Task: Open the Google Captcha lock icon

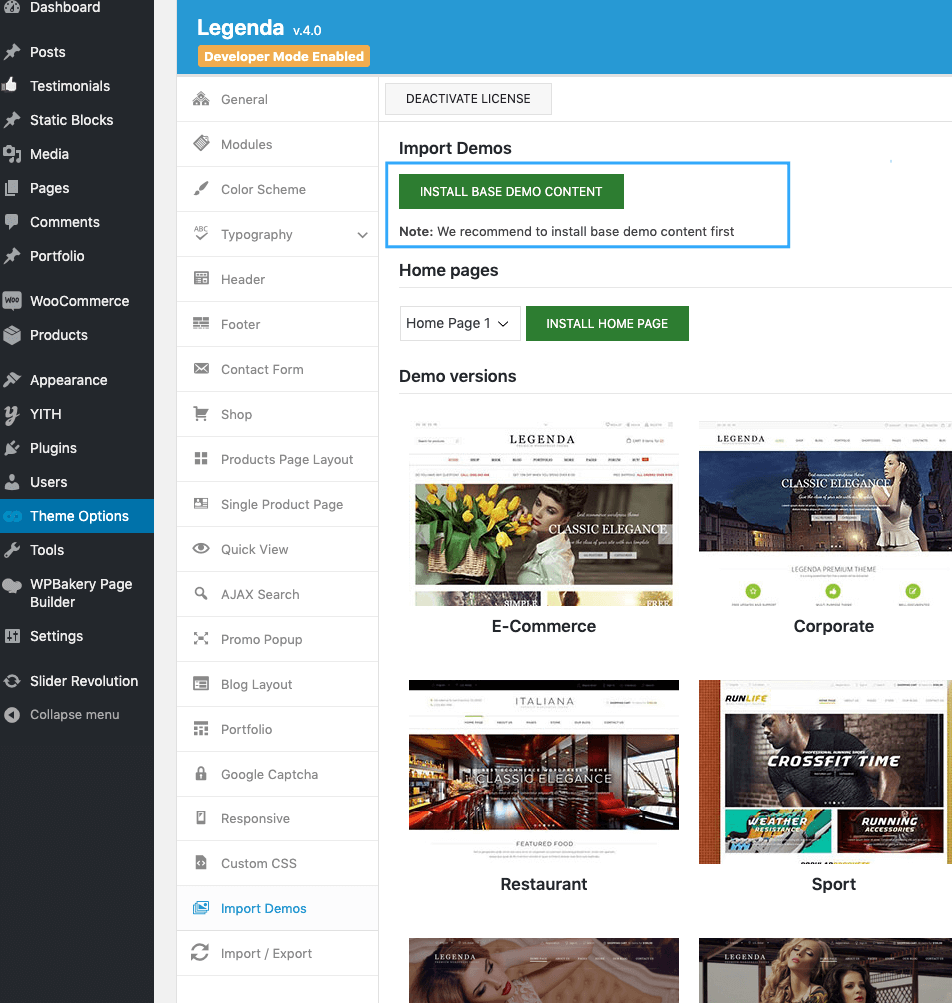Action: [201, 773]
